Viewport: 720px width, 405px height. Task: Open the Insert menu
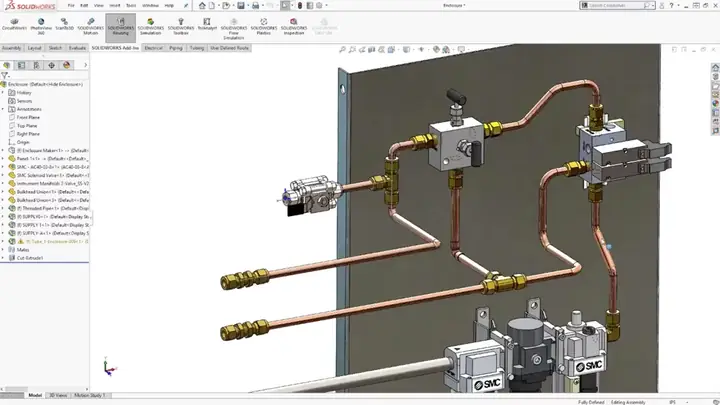click(115, 6)
